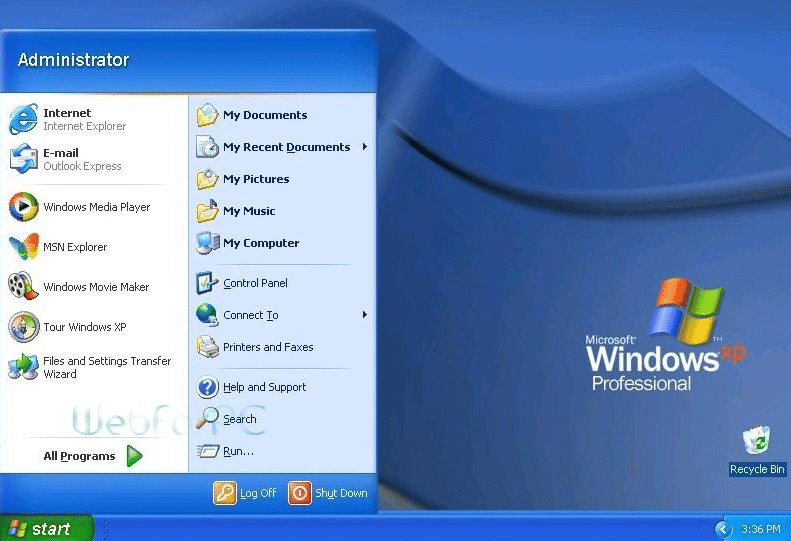Open the Control Panel icon
This screenshot has height=541, width=791.
click(x=207, y=283)
